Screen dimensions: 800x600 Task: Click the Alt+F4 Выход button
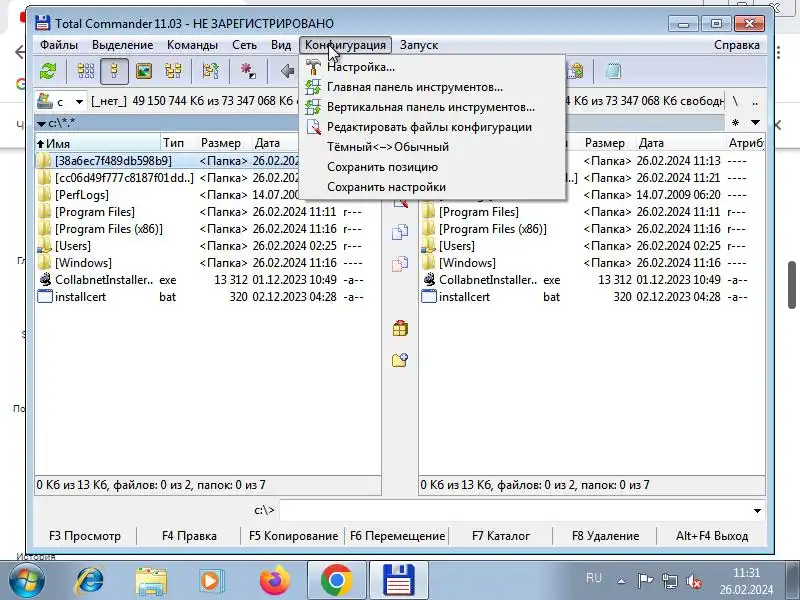click(x=712, y=536)
